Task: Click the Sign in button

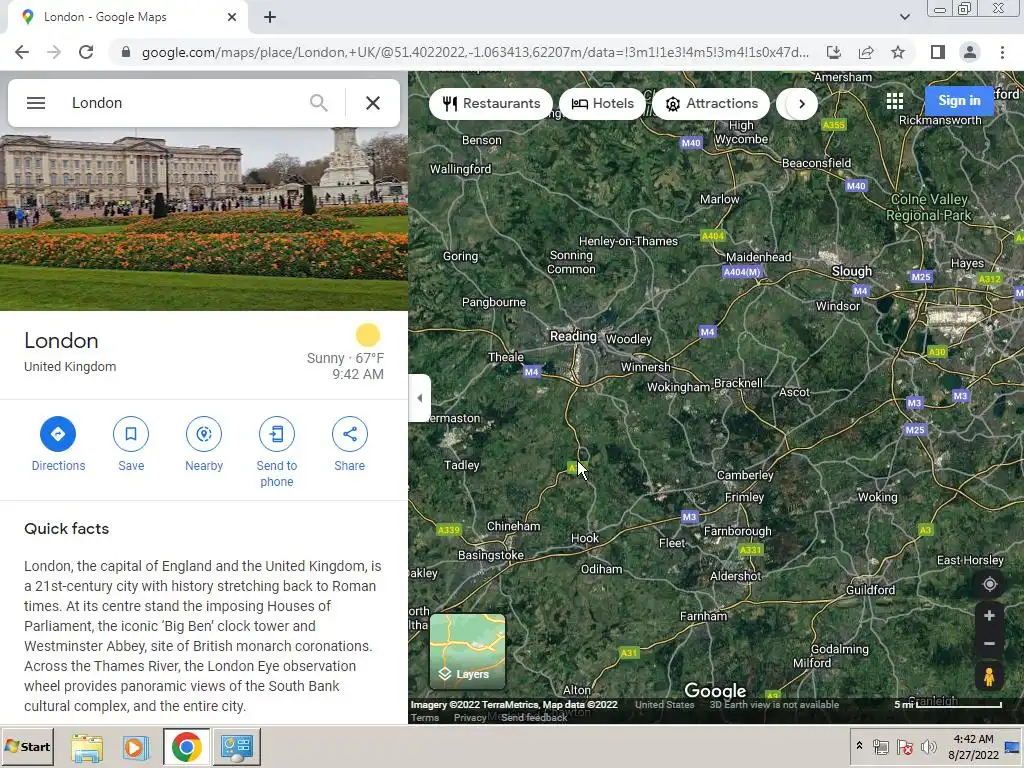Action: 959,101
